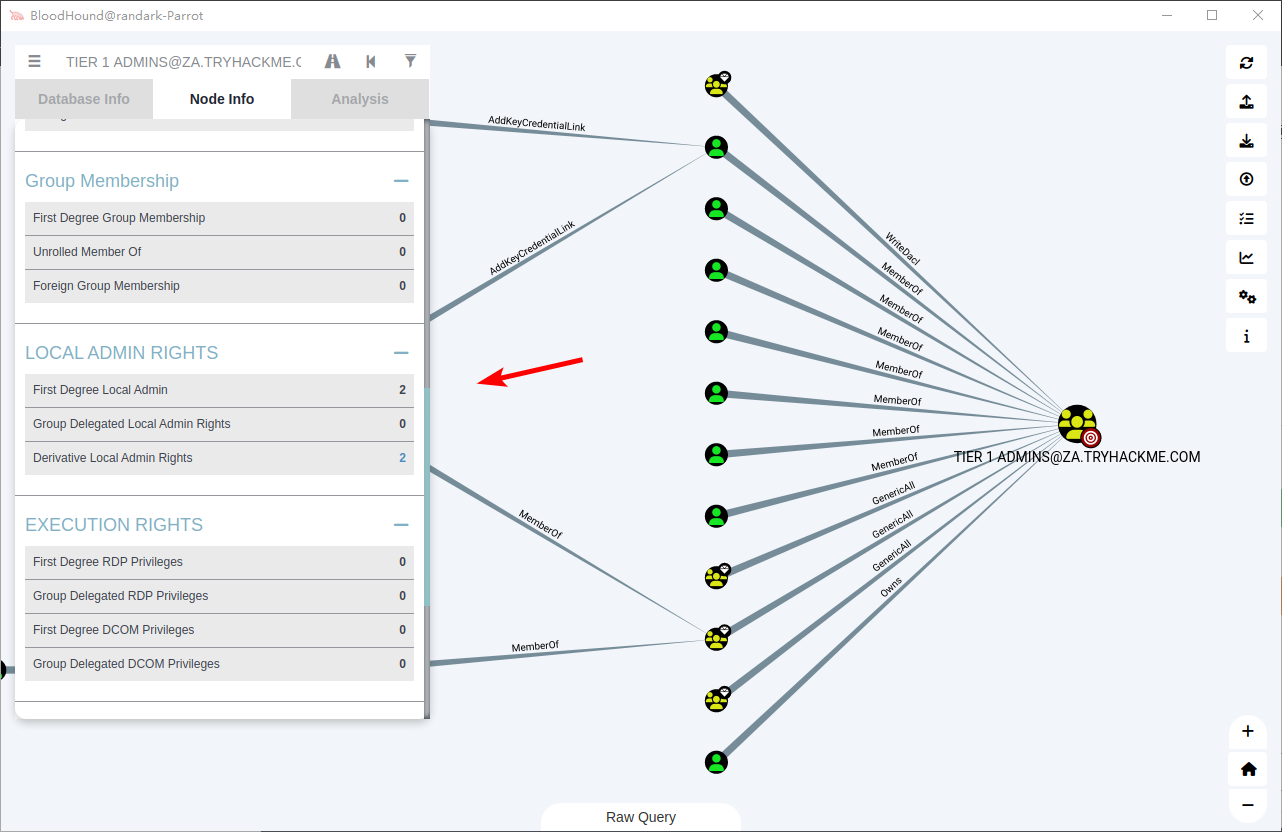
Task: Click the First Degree DCOM Privileges row
Action: coord(219,630)
